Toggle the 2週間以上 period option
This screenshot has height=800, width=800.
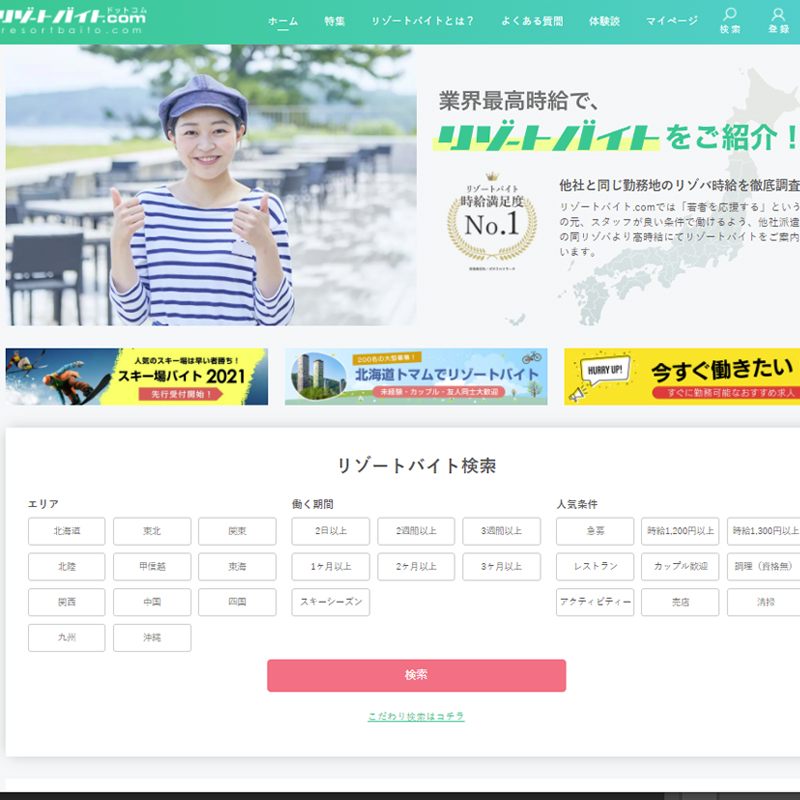coord(416,531)
